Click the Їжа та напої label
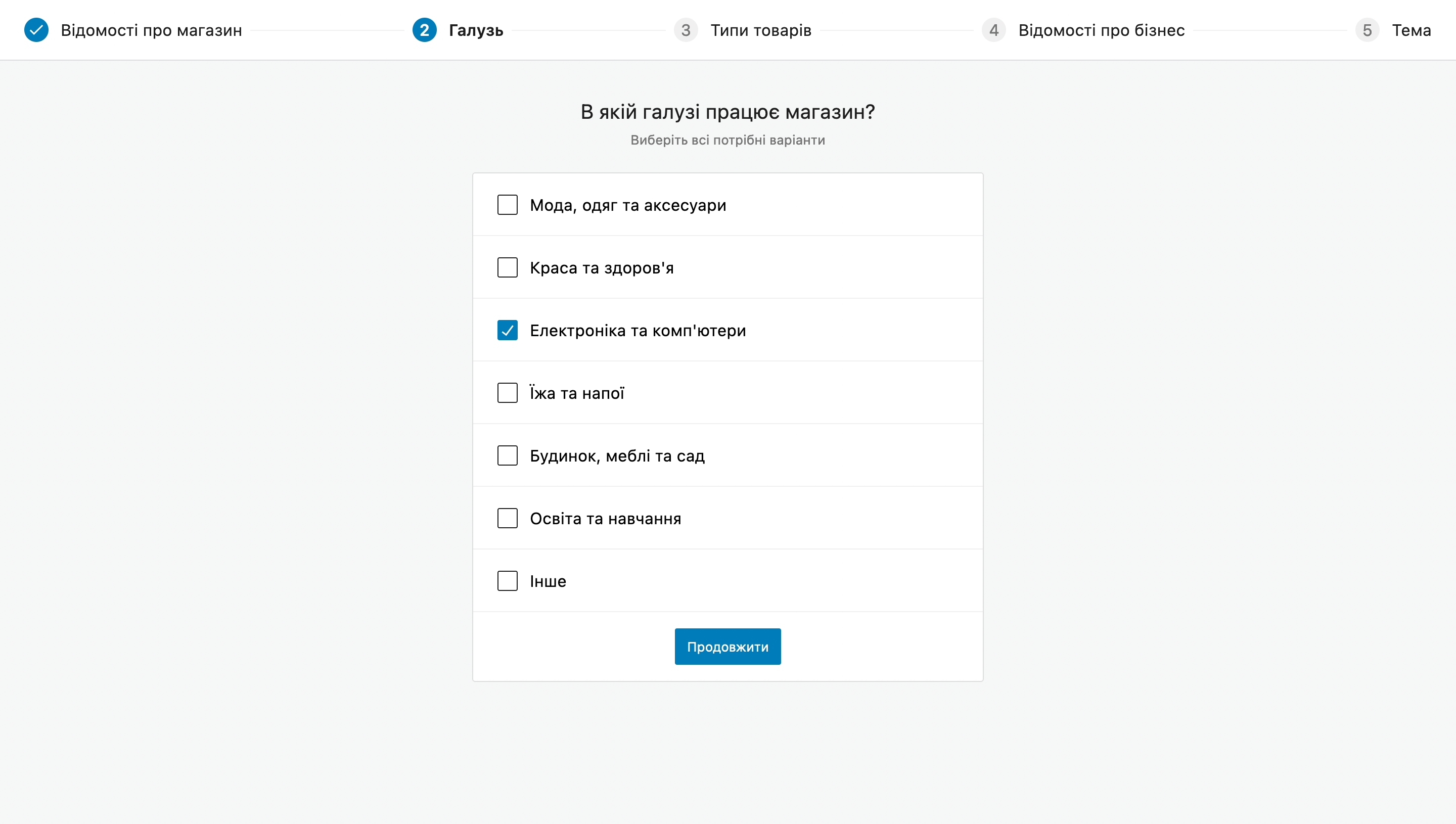The height and width of the screenshot is (824, 1456). (577, 393)
